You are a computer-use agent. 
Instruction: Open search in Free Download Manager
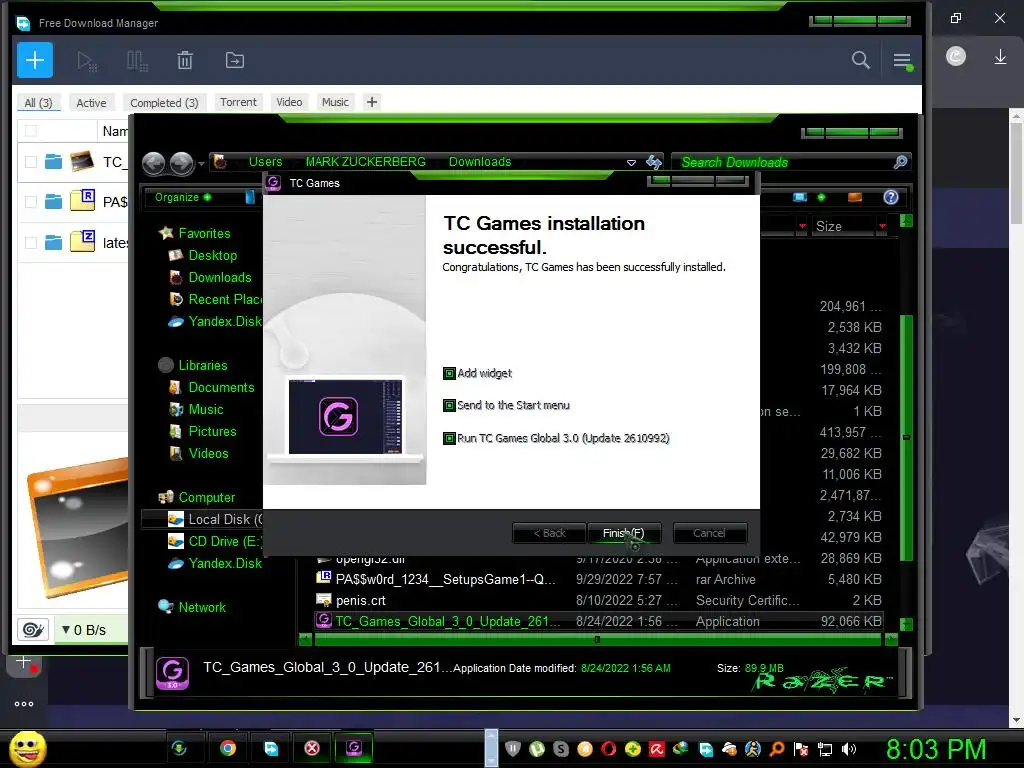(x=861, y=61)
